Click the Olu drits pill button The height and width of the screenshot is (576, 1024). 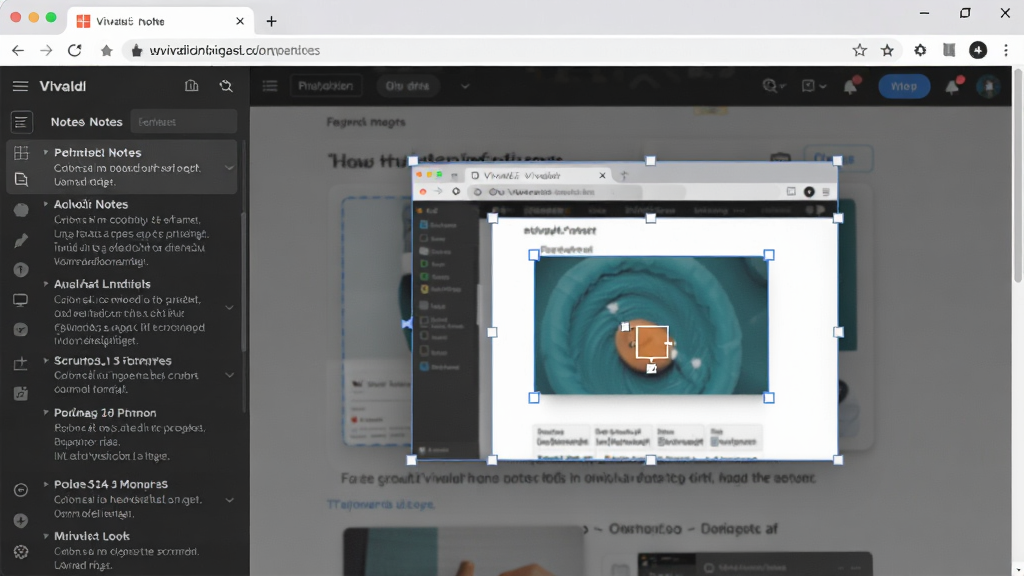pyautogui.click(x=408, y=86)
